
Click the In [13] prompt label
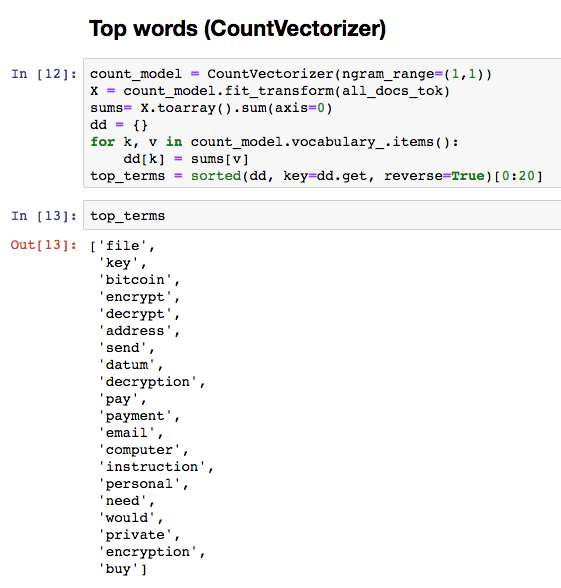(x=44, y=216)
